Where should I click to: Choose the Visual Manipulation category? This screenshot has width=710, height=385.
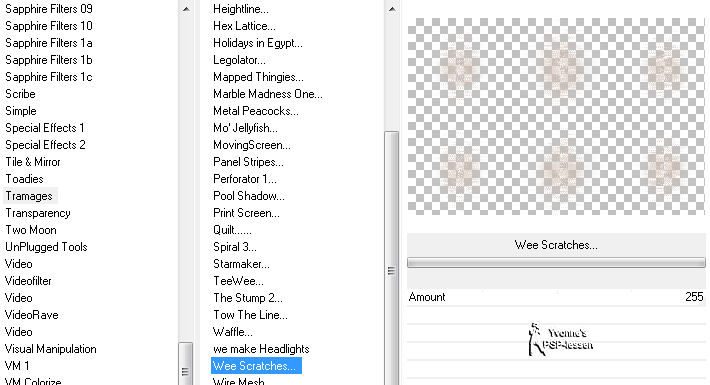pyautogui.click(x=51, y=349)
